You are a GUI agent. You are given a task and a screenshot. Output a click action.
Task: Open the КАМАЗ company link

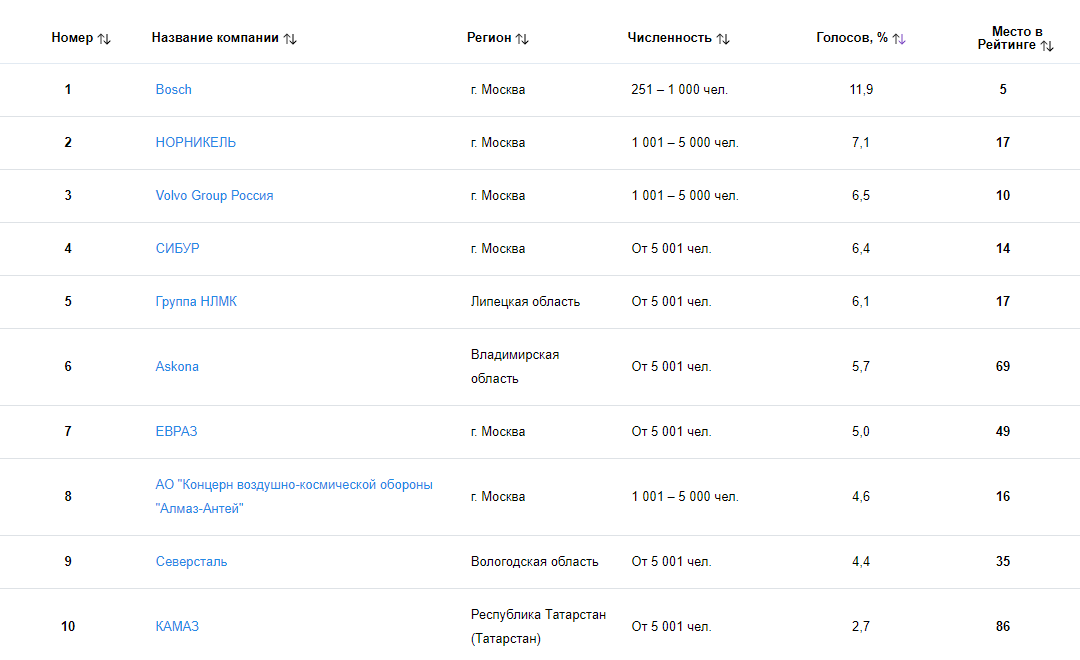[177, 626]
